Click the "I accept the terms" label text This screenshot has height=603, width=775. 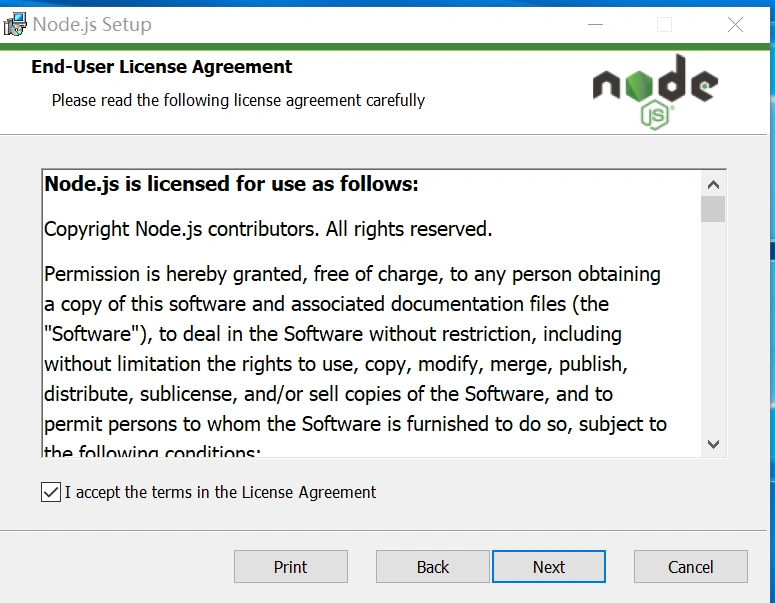(x=220, y=492)
